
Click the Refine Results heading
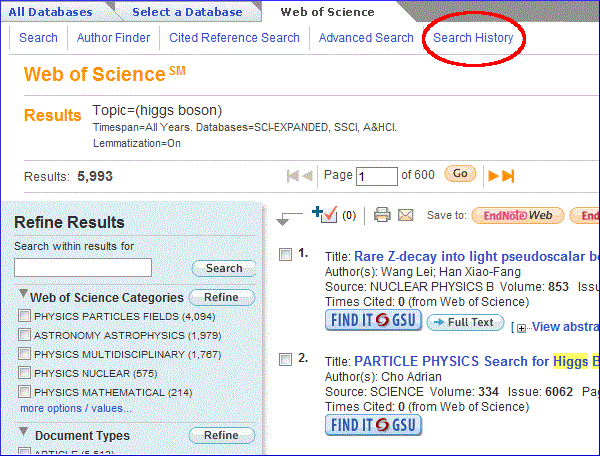pyautogui.click(x=69, y=222)
